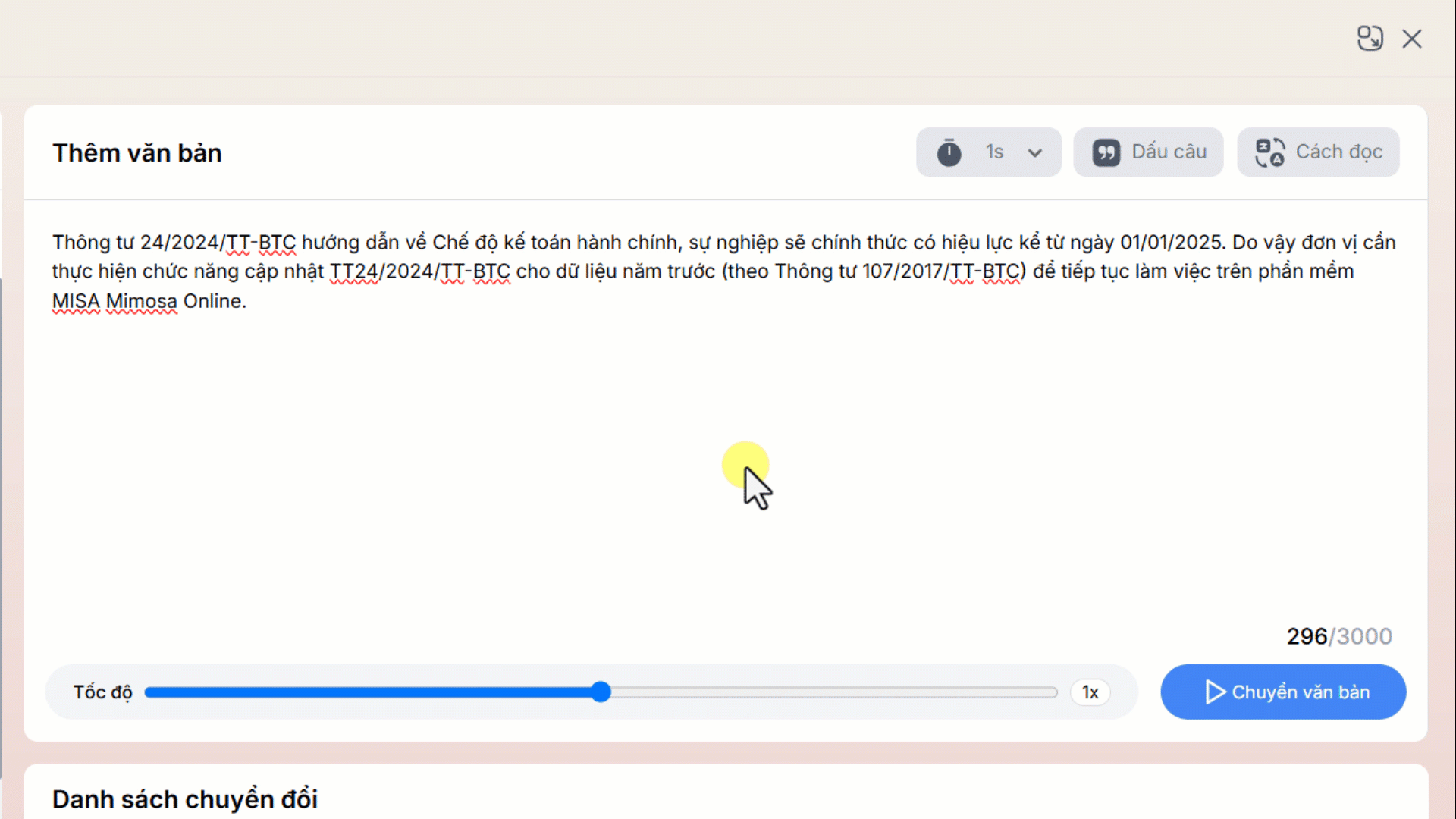Screen dimensions: 1456x819
Task: Close the text-to-speech dialog
Action: point(1412,39)
